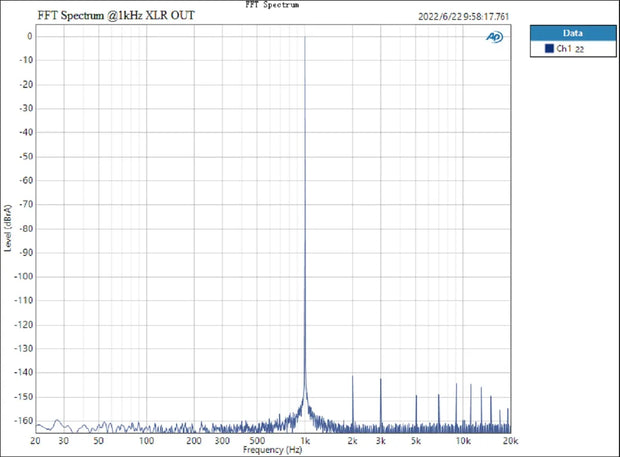Viewport: 620px width, 457px height.
Task: Click the -80 label on the level axis
Action: pyautogui.click(x=26, y=228)
